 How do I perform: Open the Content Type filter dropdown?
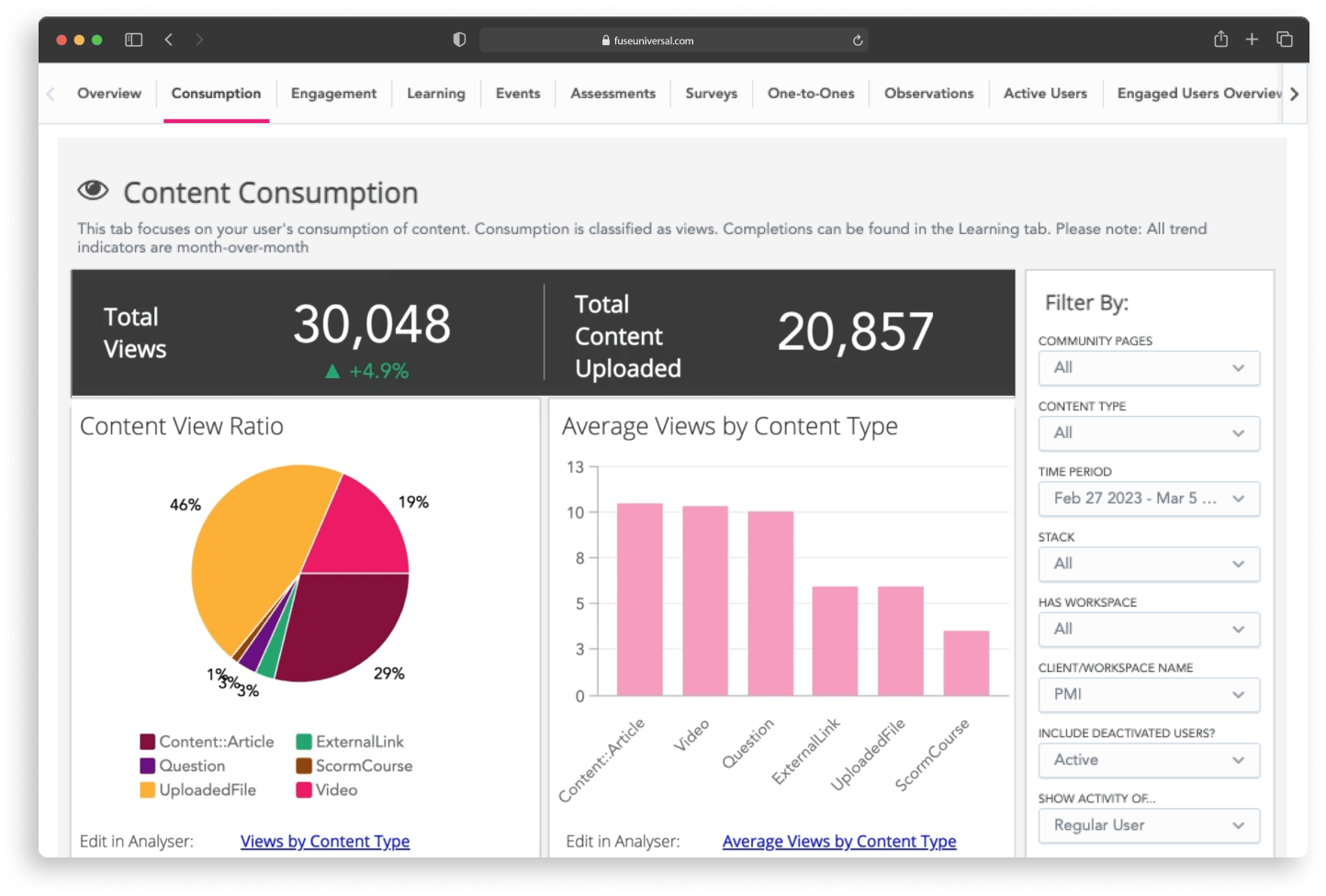[1149, 433]
